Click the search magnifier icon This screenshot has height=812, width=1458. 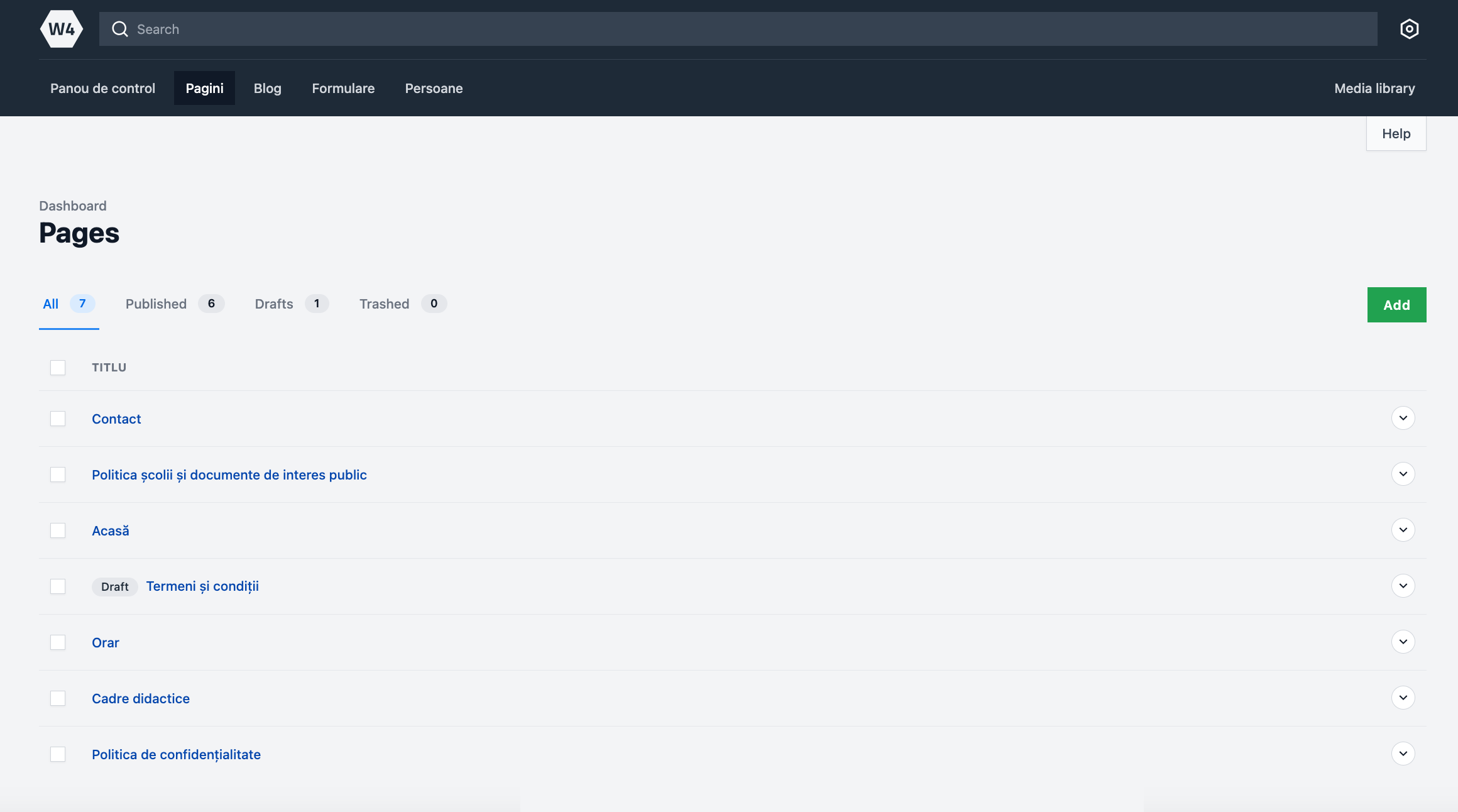click(119, 29)
